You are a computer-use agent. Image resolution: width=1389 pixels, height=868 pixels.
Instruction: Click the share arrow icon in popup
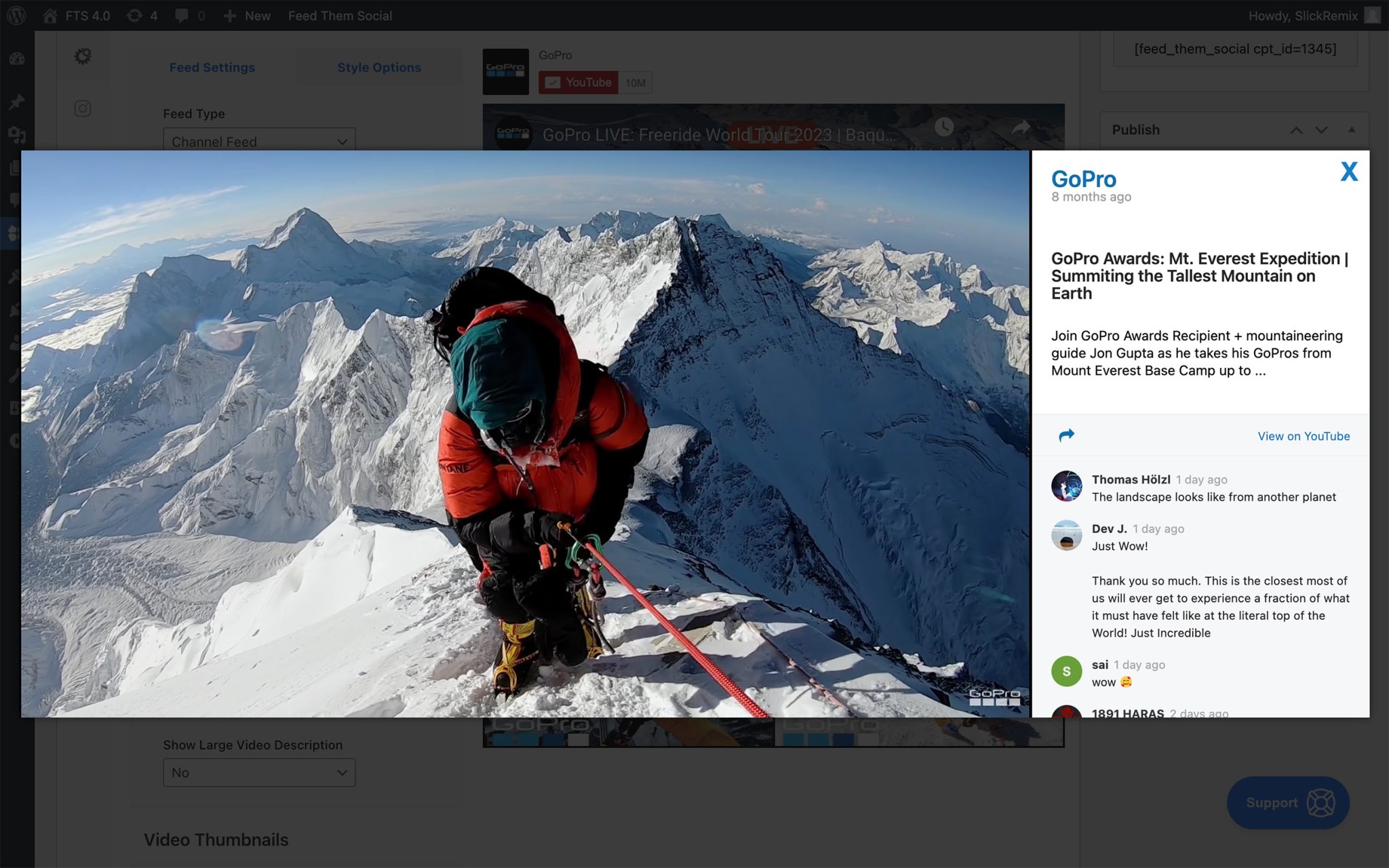(1066, 435)
